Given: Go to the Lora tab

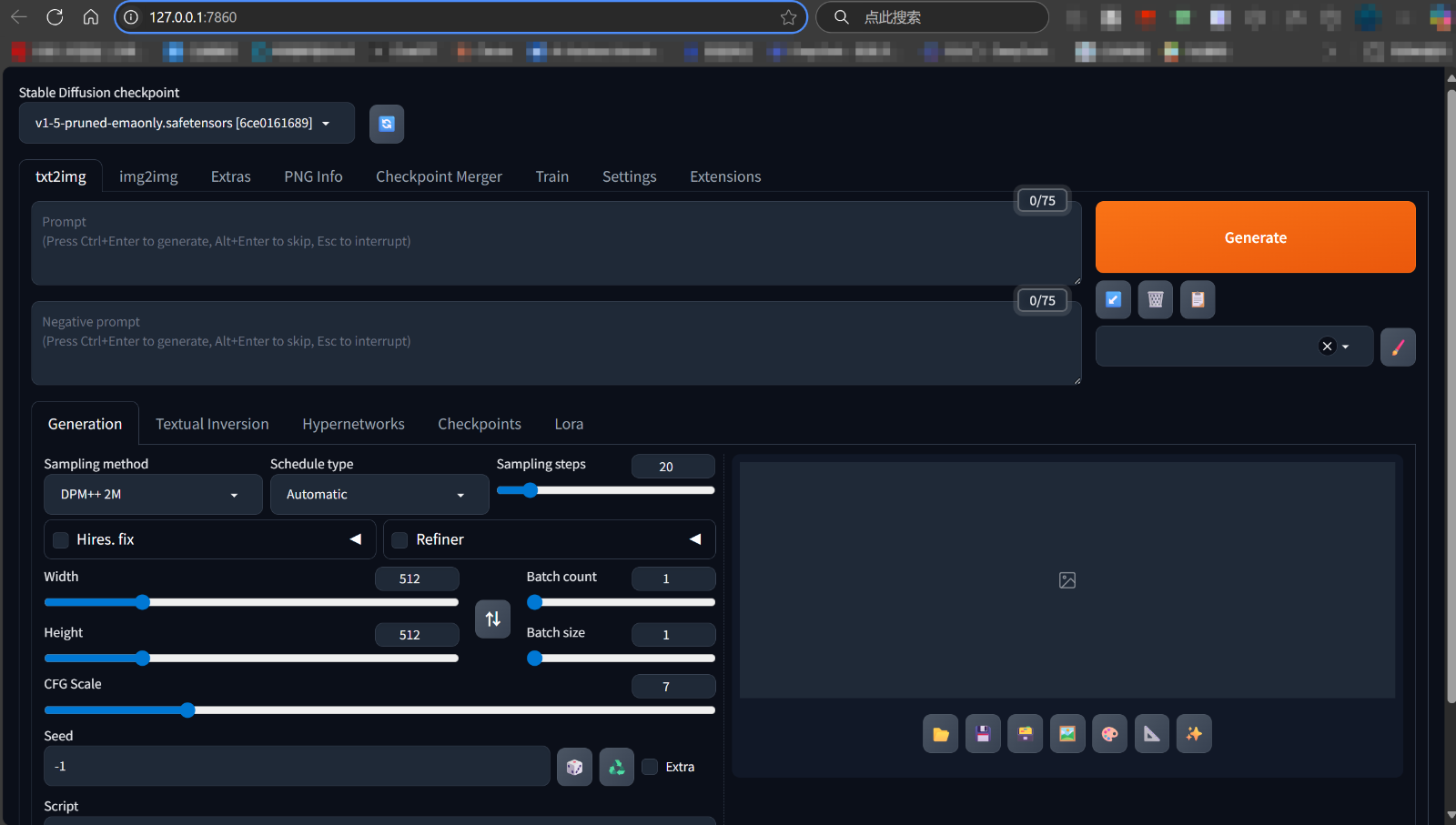Looking at the screenshot, I should [569, 424].
